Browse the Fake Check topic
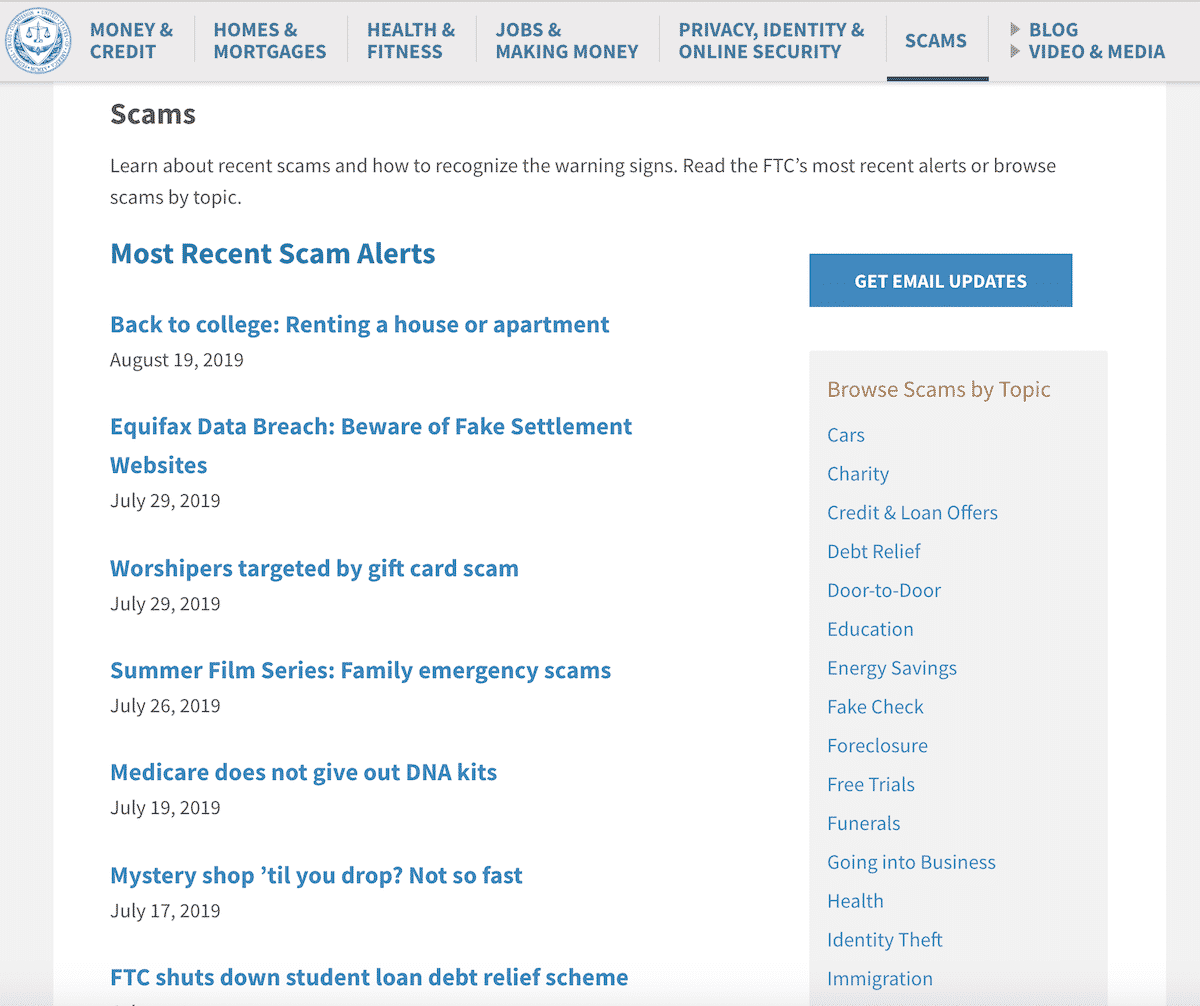This screenshot has width=1200, height=1006. pos(875,707)
